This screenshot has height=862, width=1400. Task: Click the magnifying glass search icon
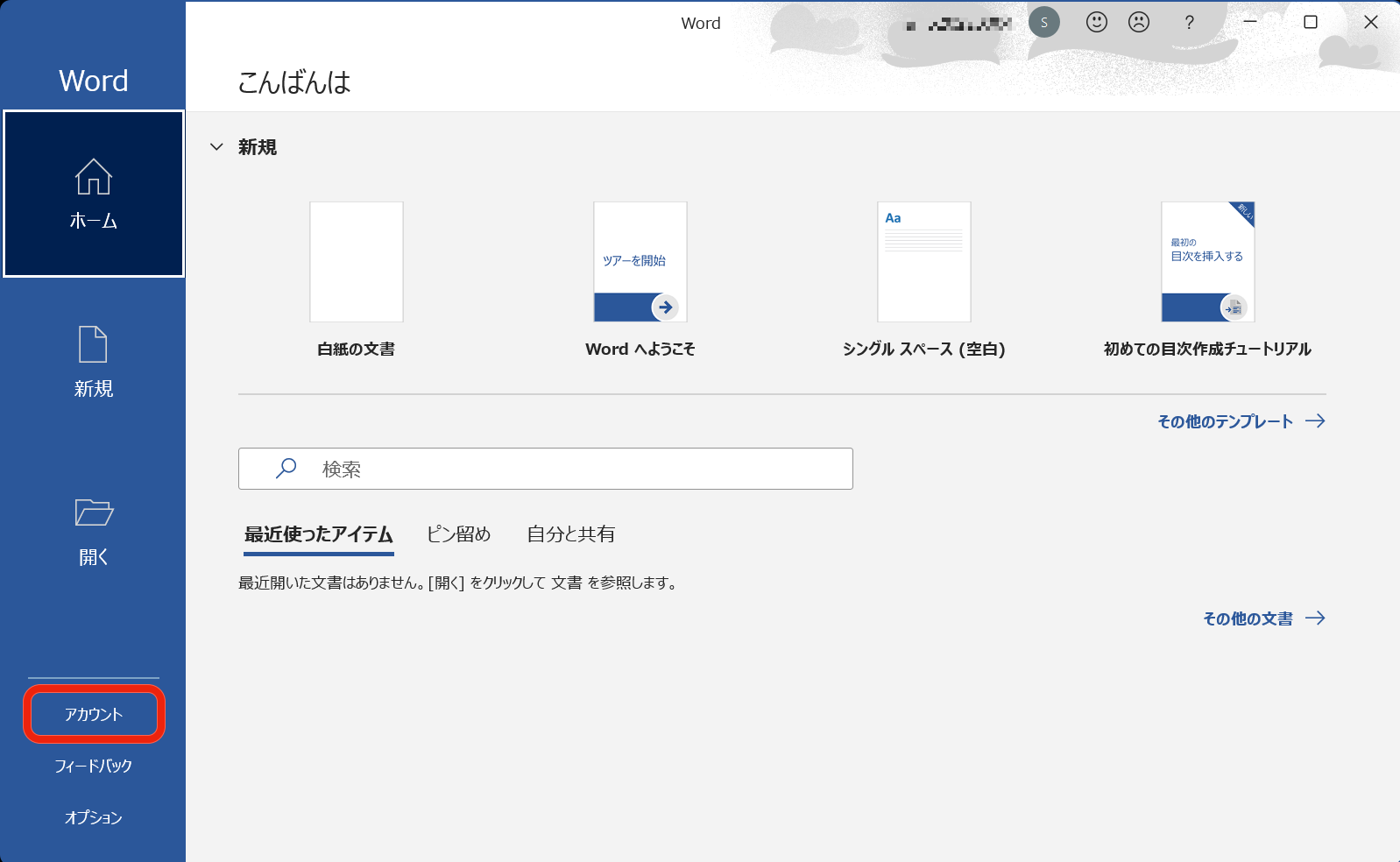(286, 469)
